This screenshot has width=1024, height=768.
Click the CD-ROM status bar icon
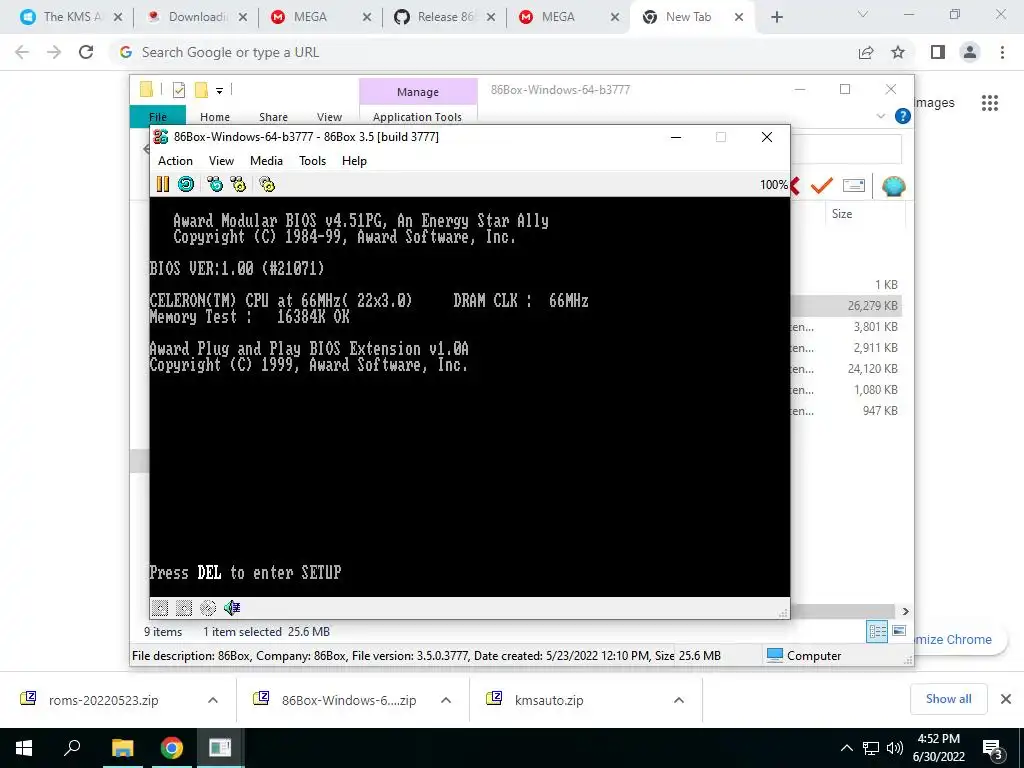tap(208, 608)
